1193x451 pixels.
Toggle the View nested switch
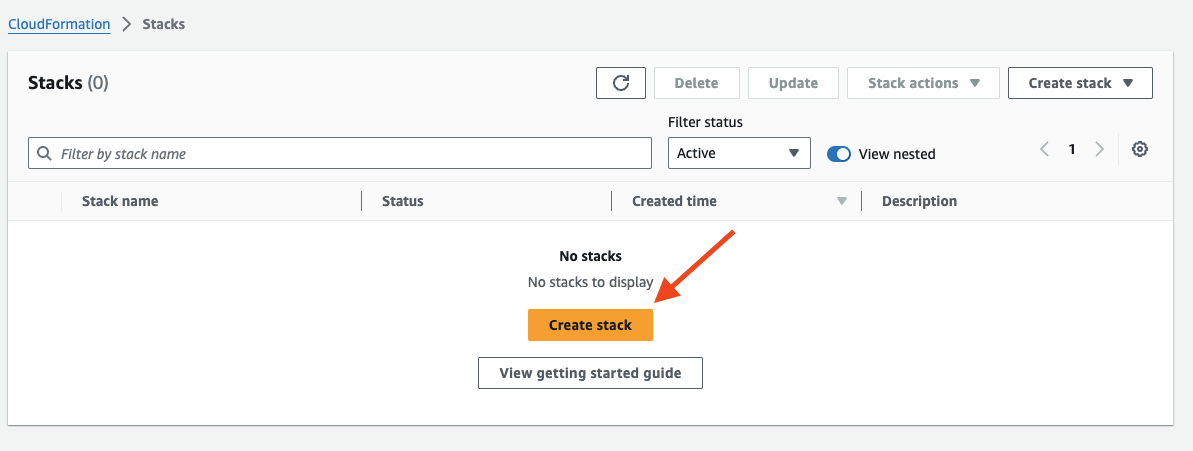839,154
